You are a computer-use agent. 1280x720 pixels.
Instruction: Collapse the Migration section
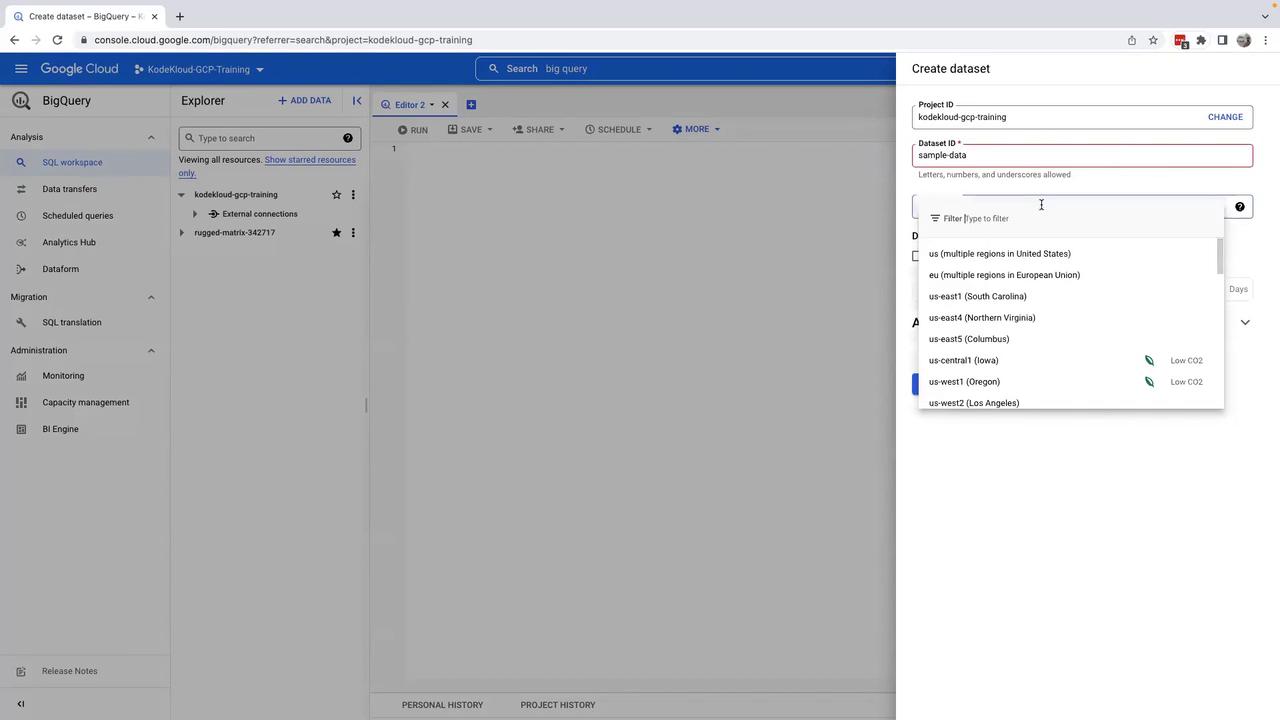pos(151,297)
